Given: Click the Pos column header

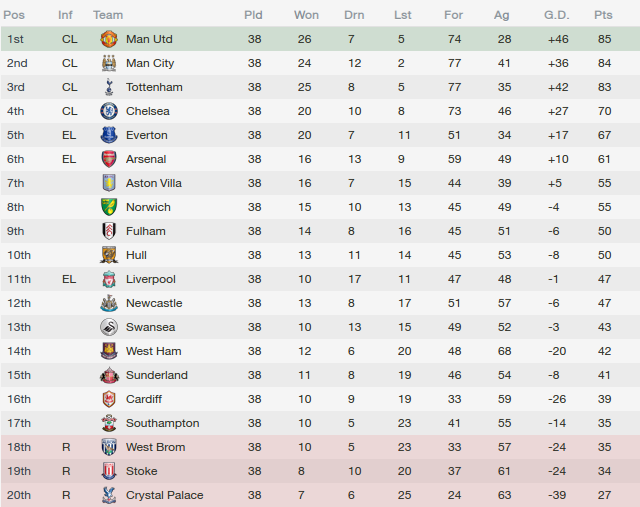Looking at the screenshot, I should tap(14, 15).
